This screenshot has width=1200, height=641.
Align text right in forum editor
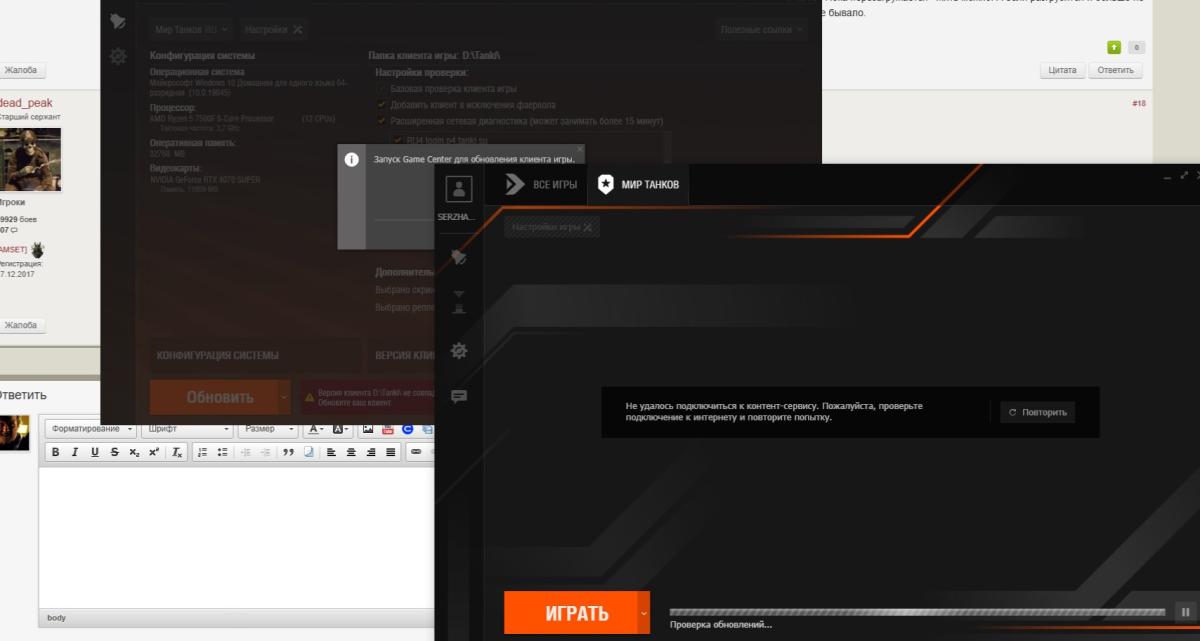coord(371,452)
